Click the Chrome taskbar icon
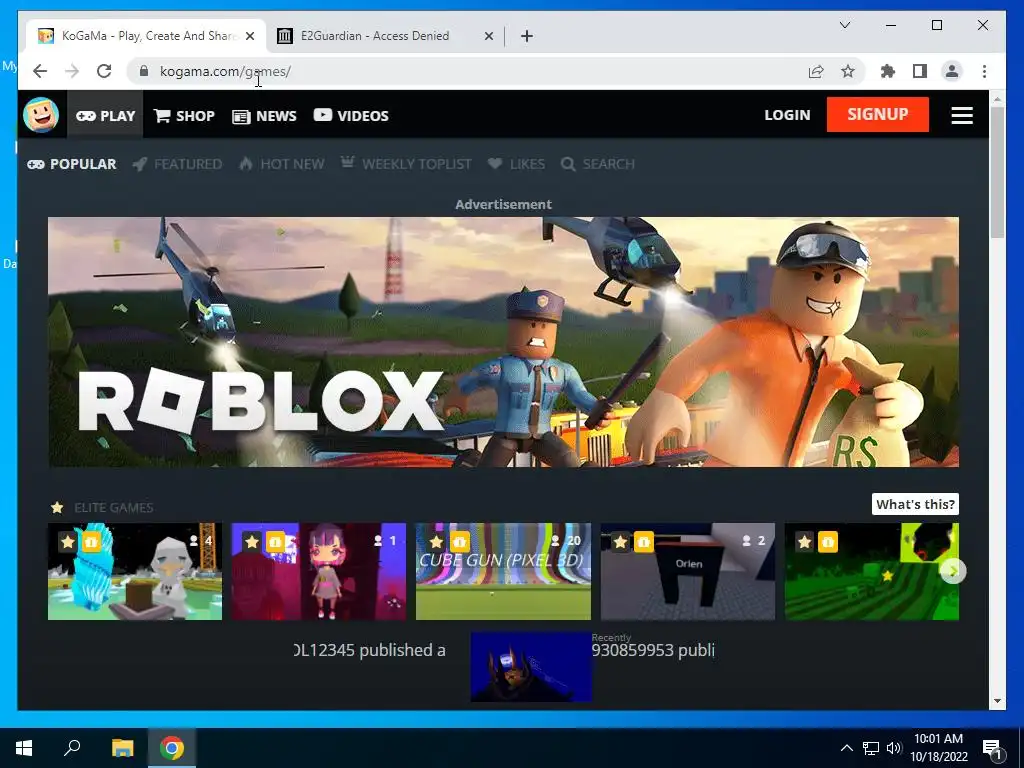This screenshot has width=1024, height=768. pos(172,748)
